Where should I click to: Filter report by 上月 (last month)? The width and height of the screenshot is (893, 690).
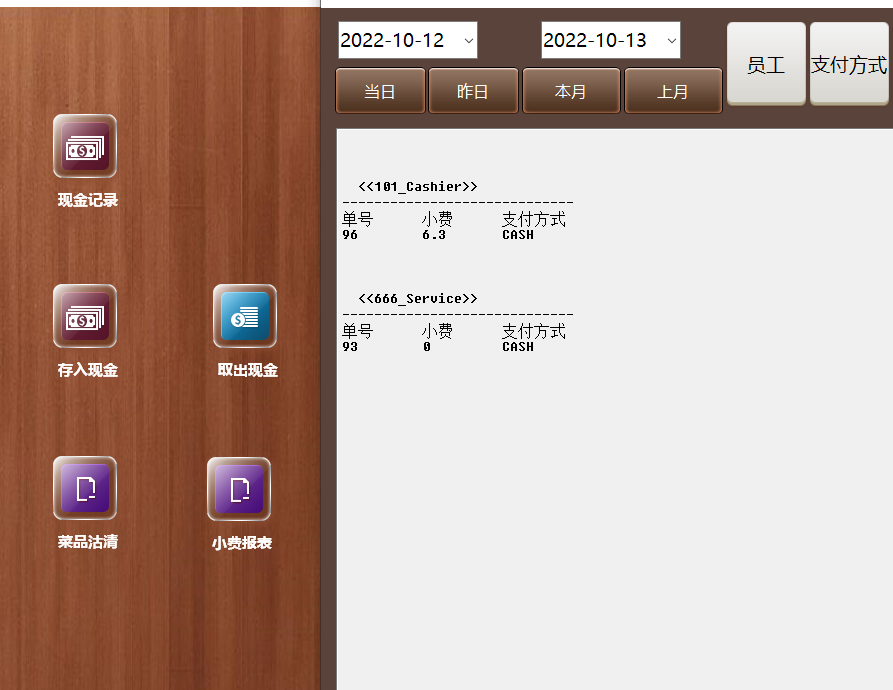673,91
